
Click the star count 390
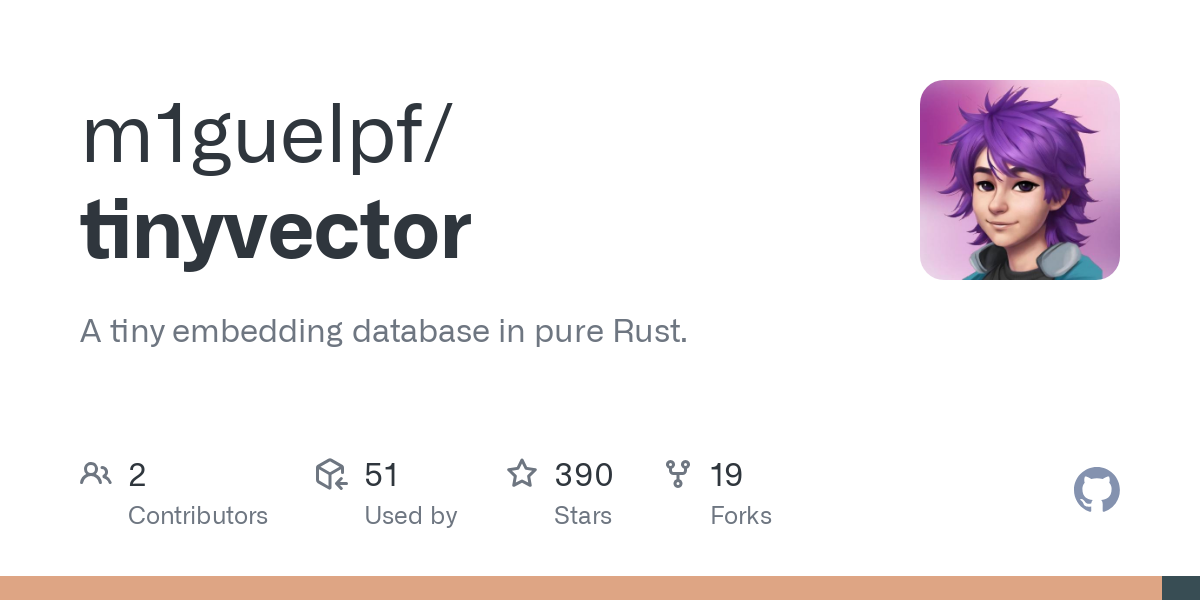click(583, 475)
